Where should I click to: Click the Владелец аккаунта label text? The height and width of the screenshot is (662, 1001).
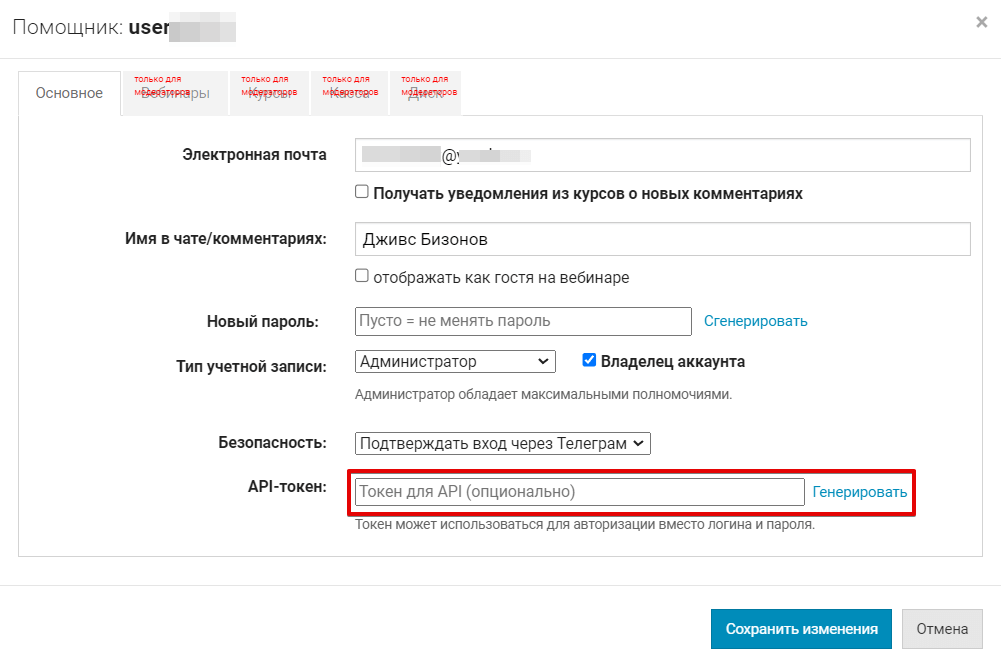tap(672, 362)
